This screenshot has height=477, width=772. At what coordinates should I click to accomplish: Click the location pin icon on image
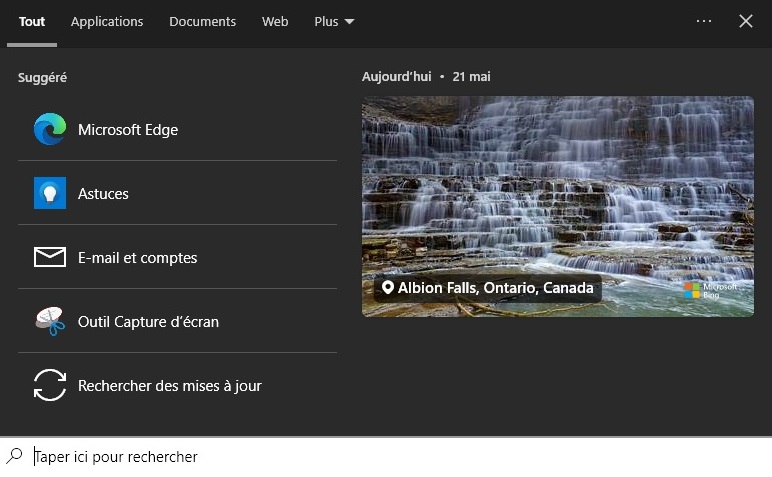387,287
